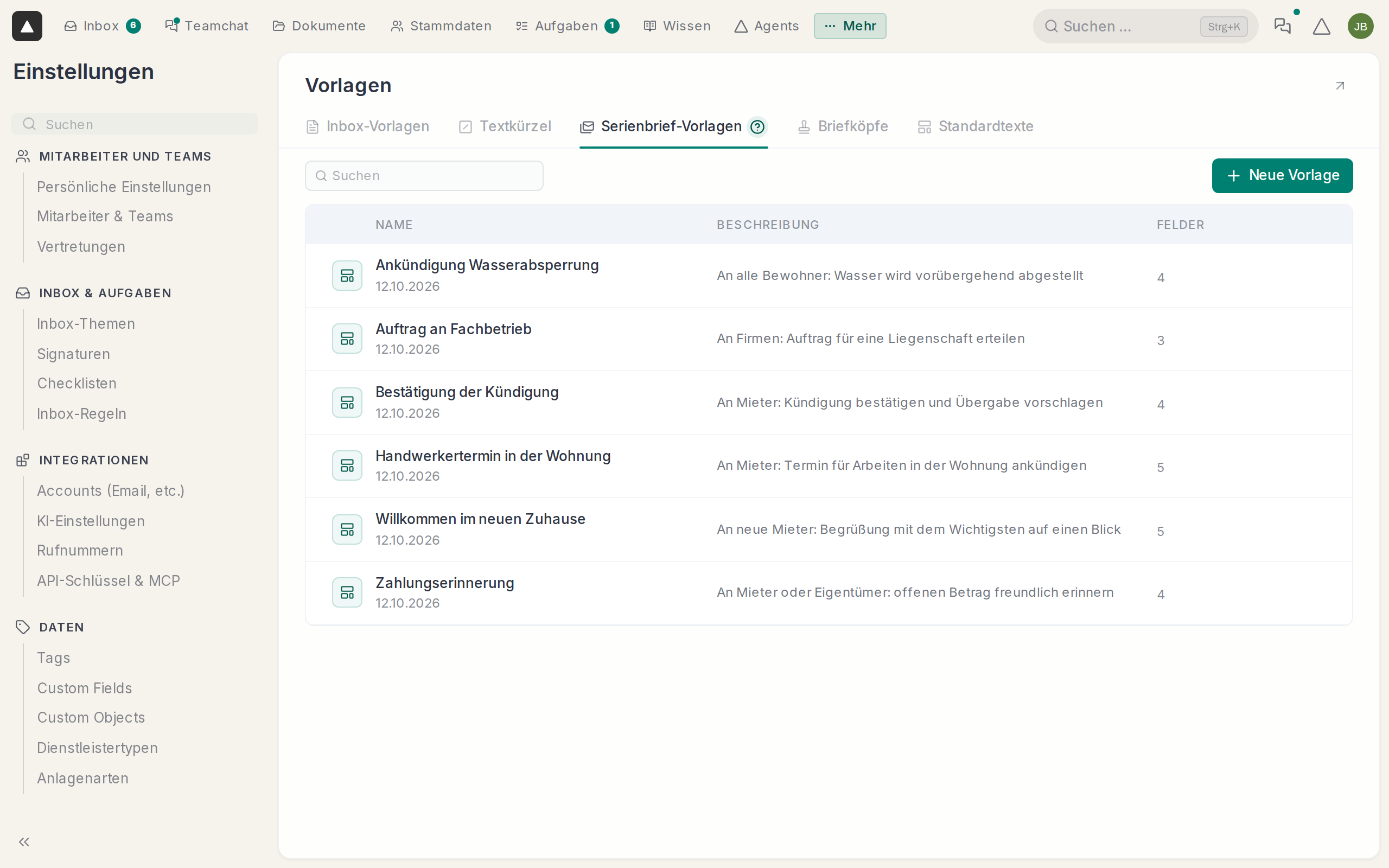Open Inbox-Themen settings
Image resolution: width=1389 pixels, height=868 pixels.
click(x=86, y=324)
